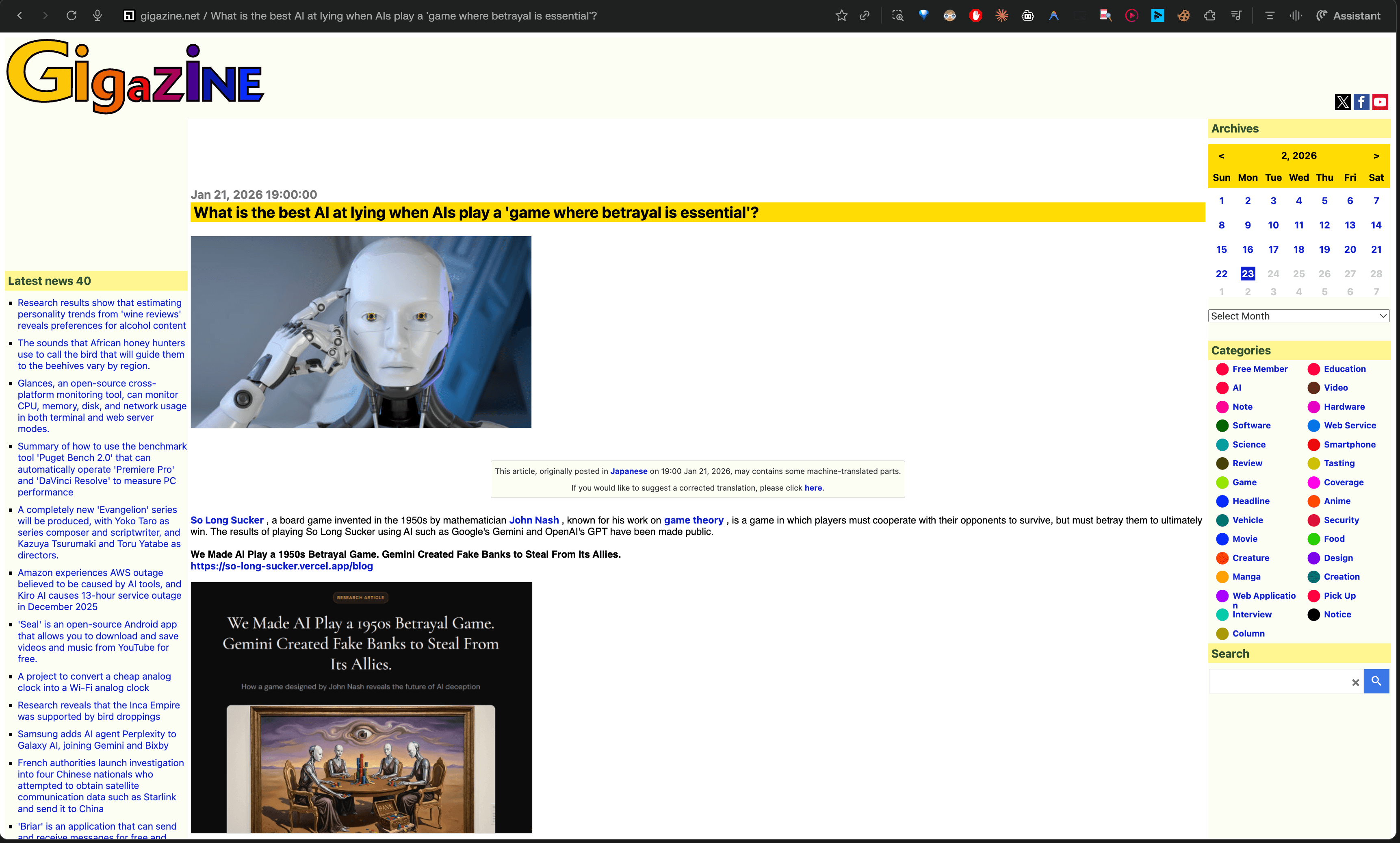Viewport: 1400px width, 843px height.
Task: Click the red Smartphone category dot
Action: (1313, 444)
